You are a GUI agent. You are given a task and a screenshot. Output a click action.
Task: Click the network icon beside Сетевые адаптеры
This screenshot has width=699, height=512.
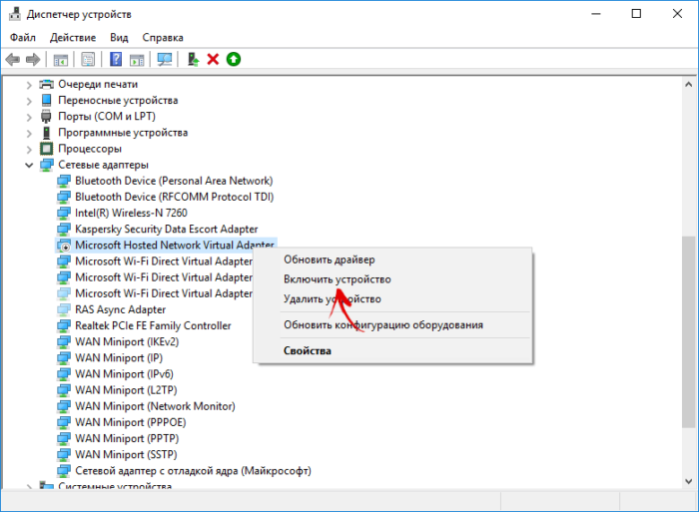[46, 165]
